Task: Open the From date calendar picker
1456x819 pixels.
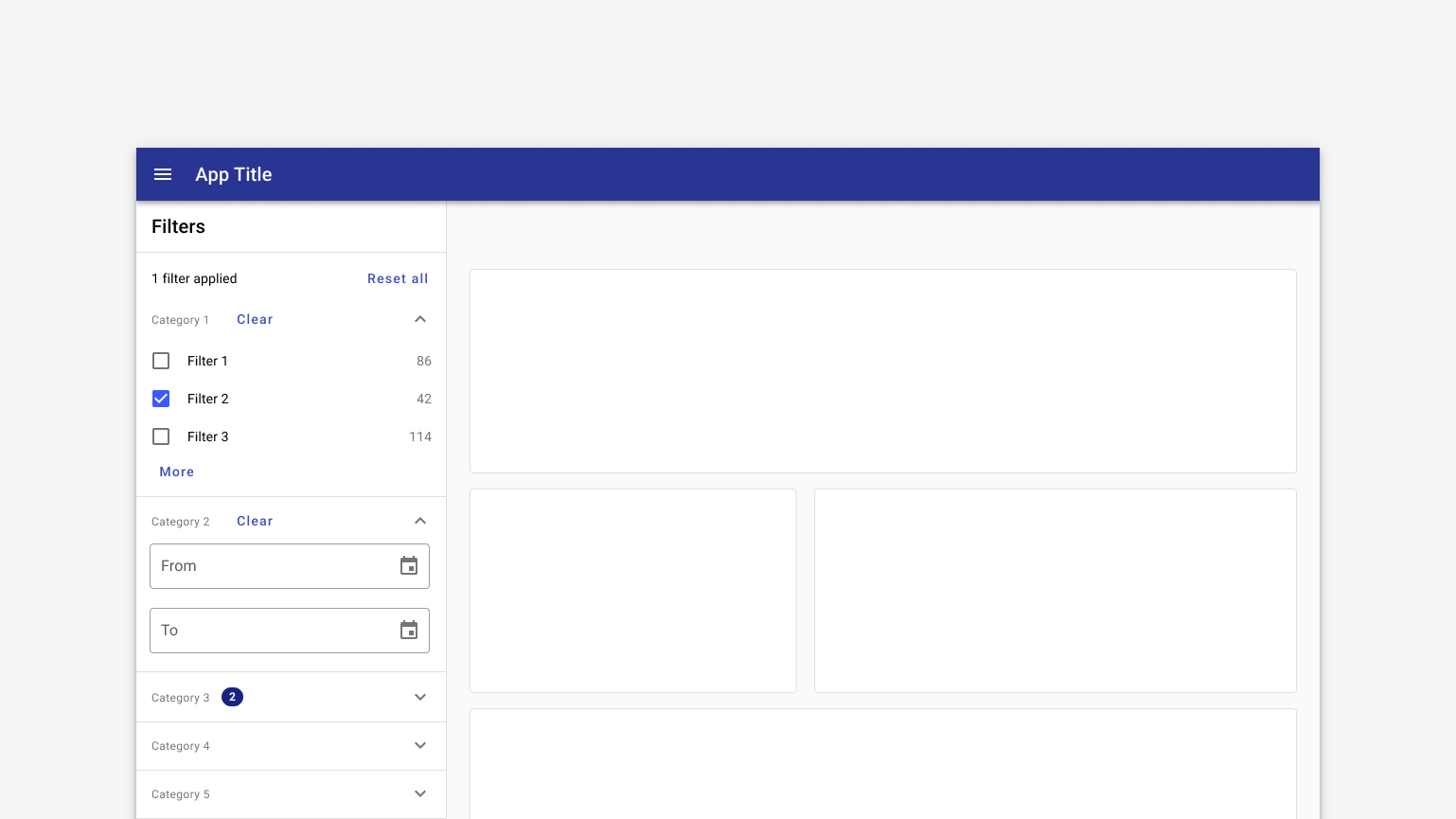Action: point(409,566)
